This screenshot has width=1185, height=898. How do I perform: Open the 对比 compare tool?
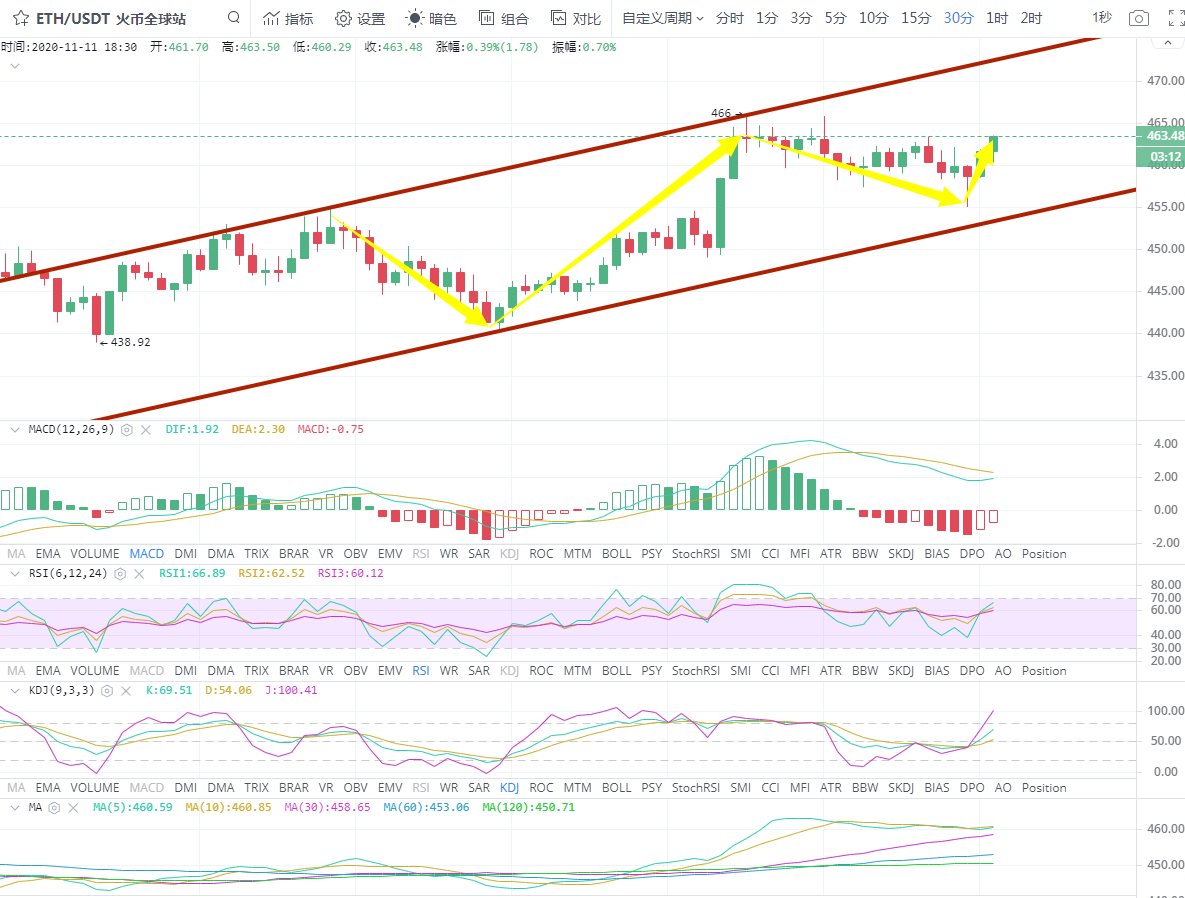point(576,18)
